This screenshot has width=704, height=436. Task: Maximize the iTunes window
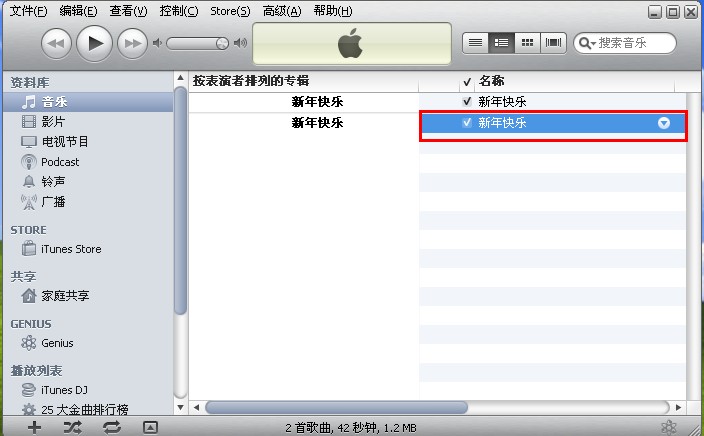(673, 12)
